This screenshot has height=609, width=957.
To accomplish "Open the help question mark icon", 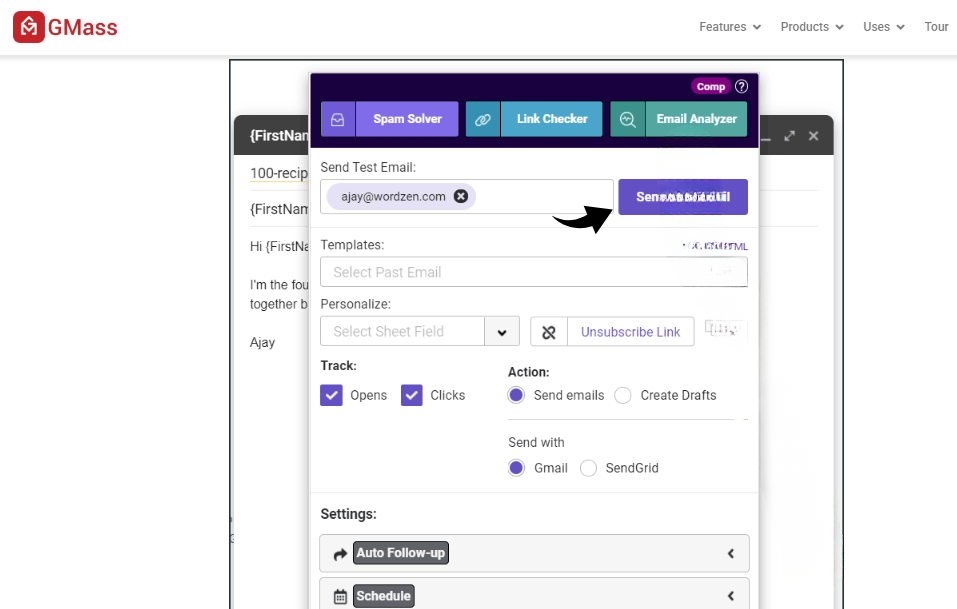I will coord(742,87).
